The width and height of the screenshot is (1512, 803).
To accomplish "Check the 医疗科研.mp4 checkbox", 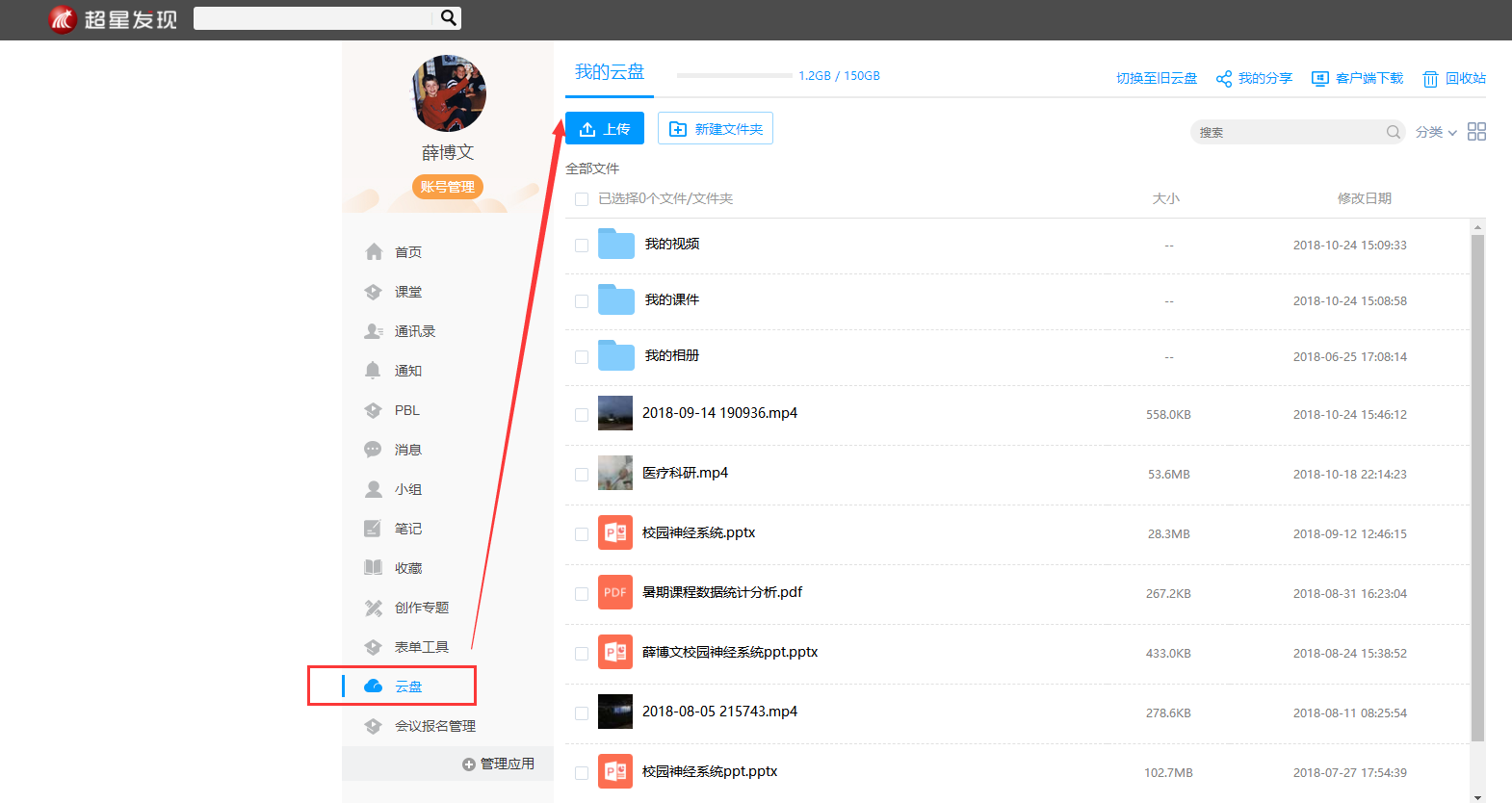I will 582,475.
